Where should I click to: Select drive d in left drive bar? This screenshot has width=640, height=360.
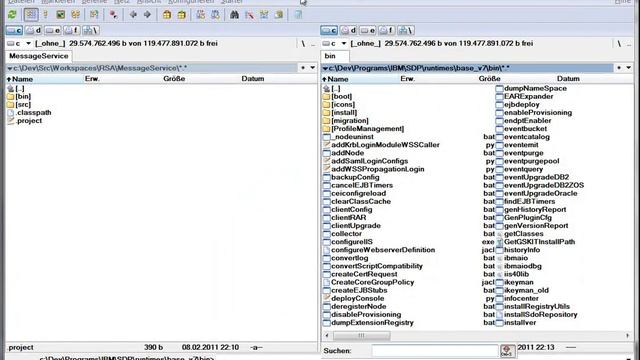pos(33,30)
